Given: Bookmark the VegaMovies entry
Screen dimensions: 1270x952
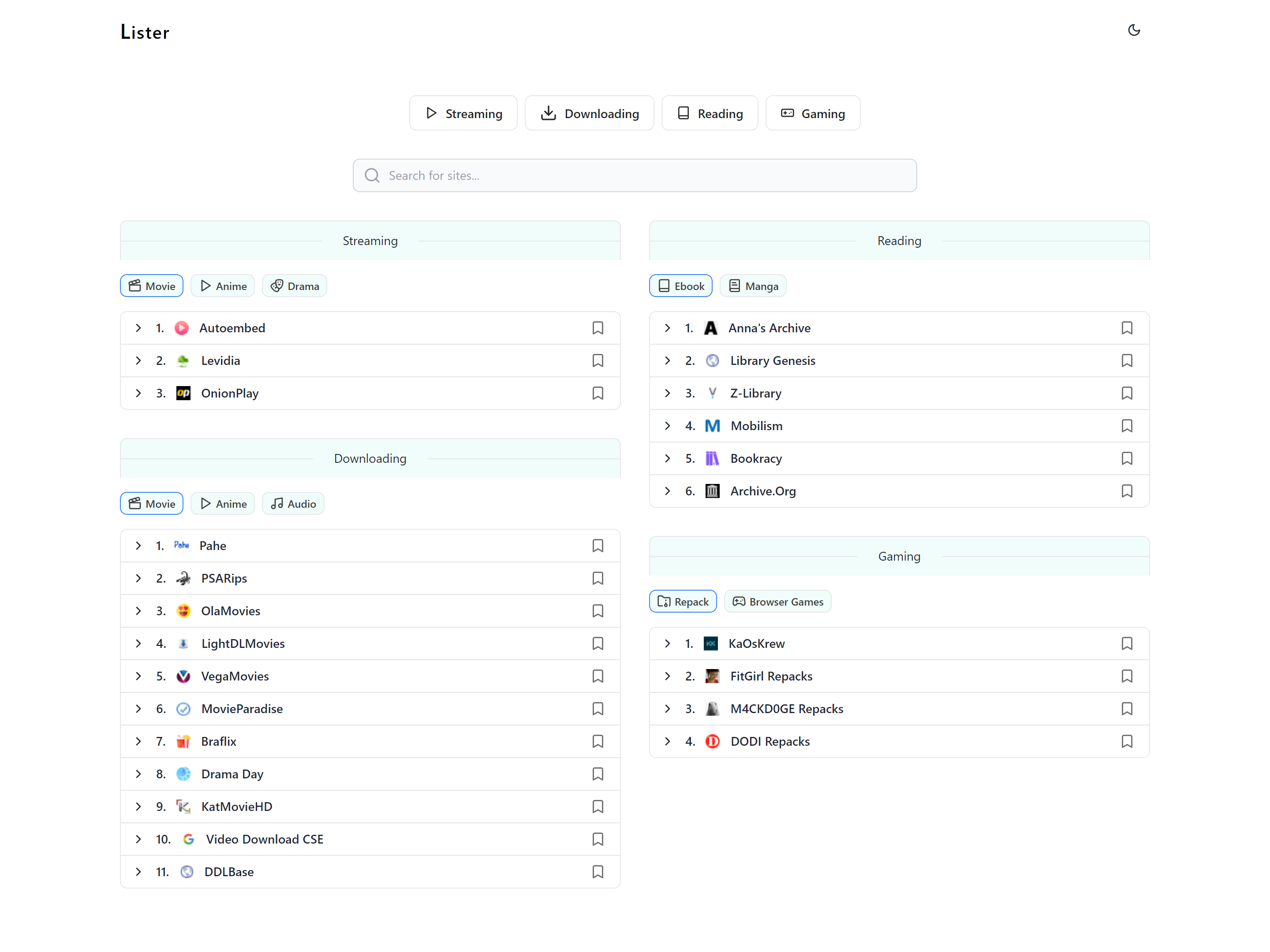Looking at the screenshot, I should click(598, 677).
